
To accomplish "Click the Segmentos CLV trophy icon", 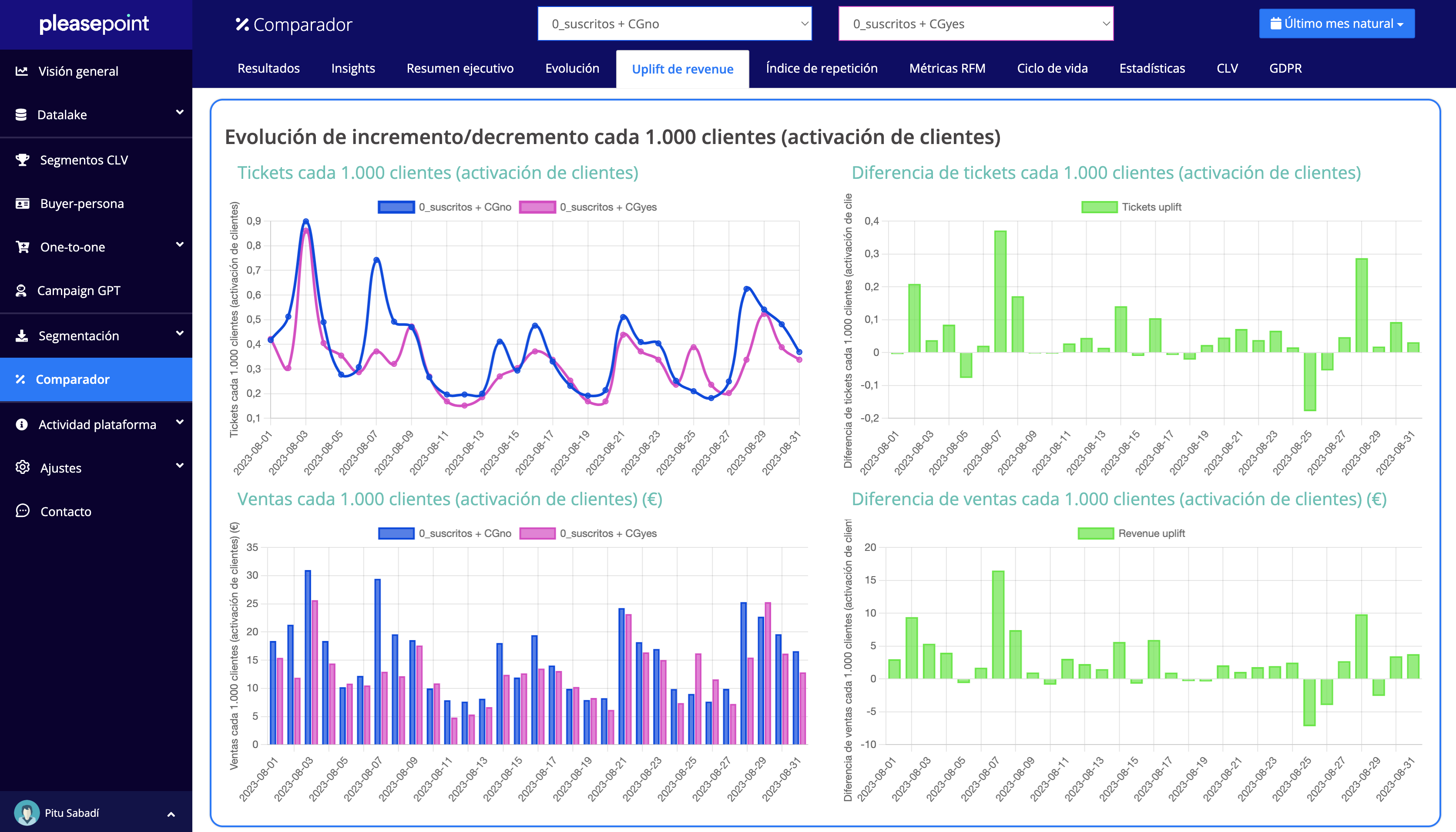I will (x=22, y=160).
